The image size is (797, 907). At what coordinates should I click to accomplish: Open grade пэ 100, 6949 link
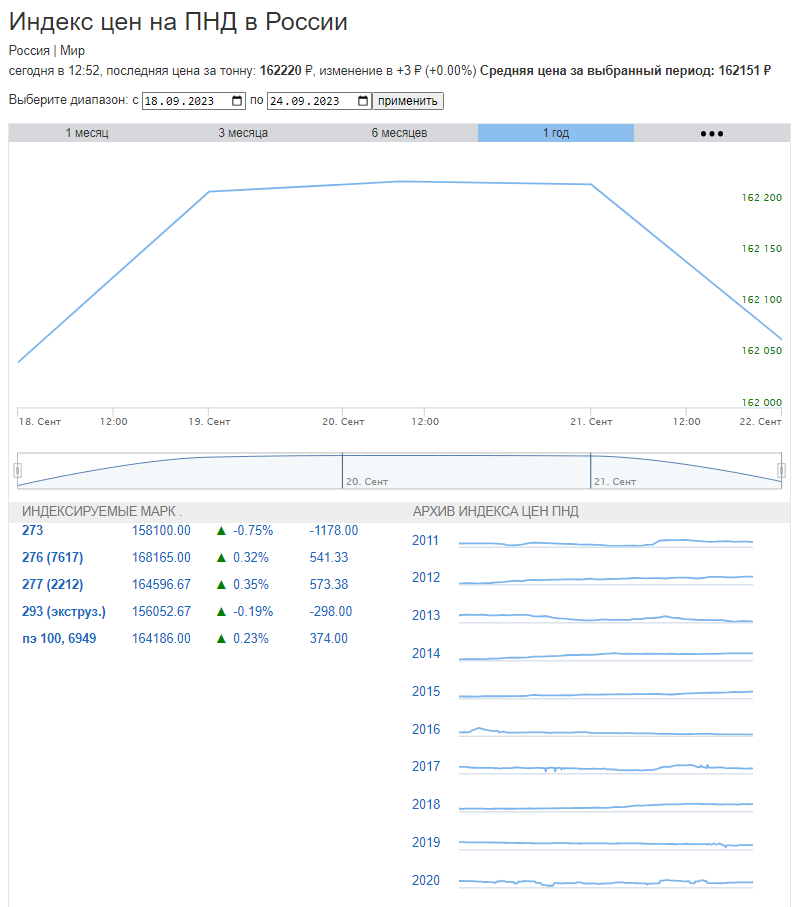coord(59,639)
